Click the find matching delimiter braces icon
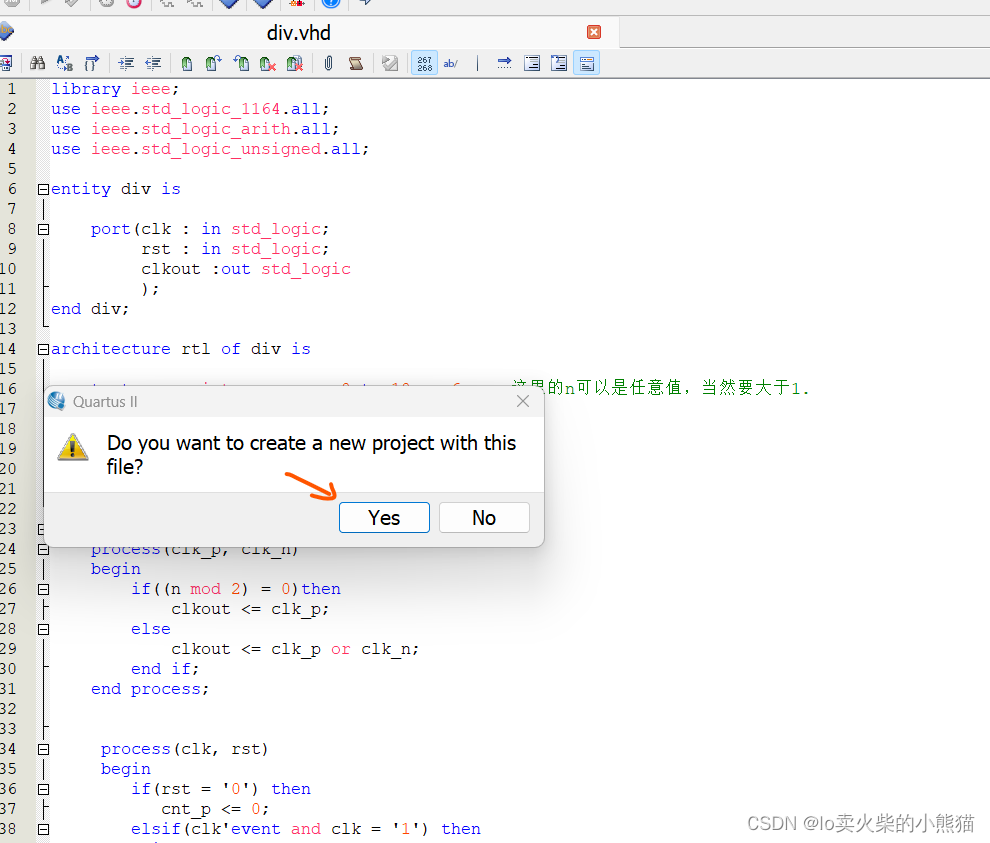Image resolution: width=990 pixels, height=843 pixels. [x=92, y=63]
